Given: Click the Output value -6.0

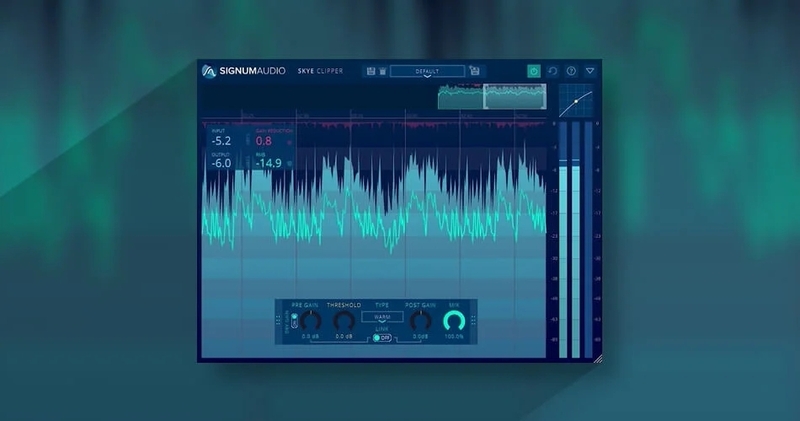Looking at the screenshot, I should pyautogui.click(x=221, y=163).
